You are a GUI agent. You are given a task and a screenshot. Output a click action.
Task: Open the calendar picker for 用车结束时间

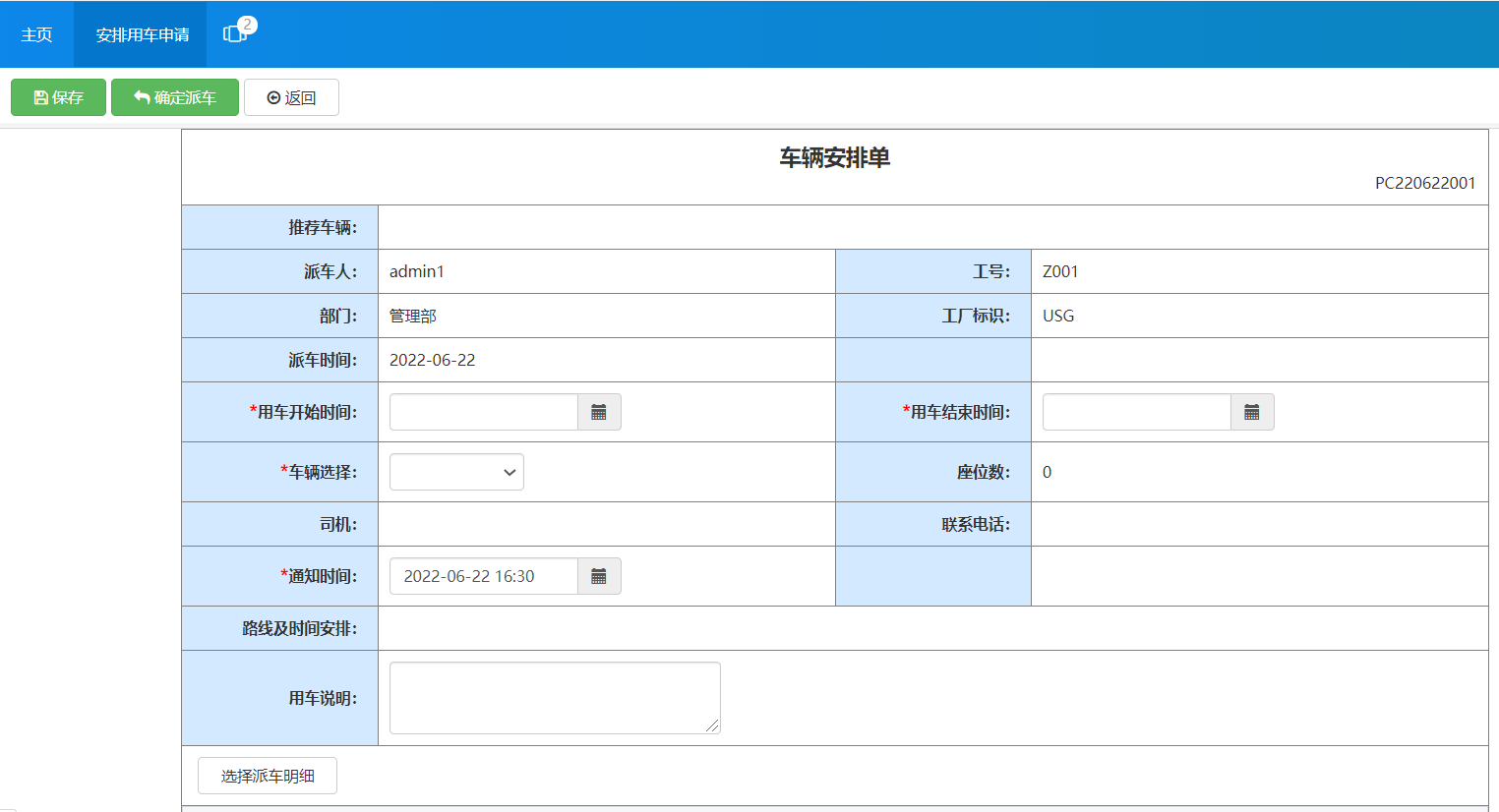[x=1252, y=412]
